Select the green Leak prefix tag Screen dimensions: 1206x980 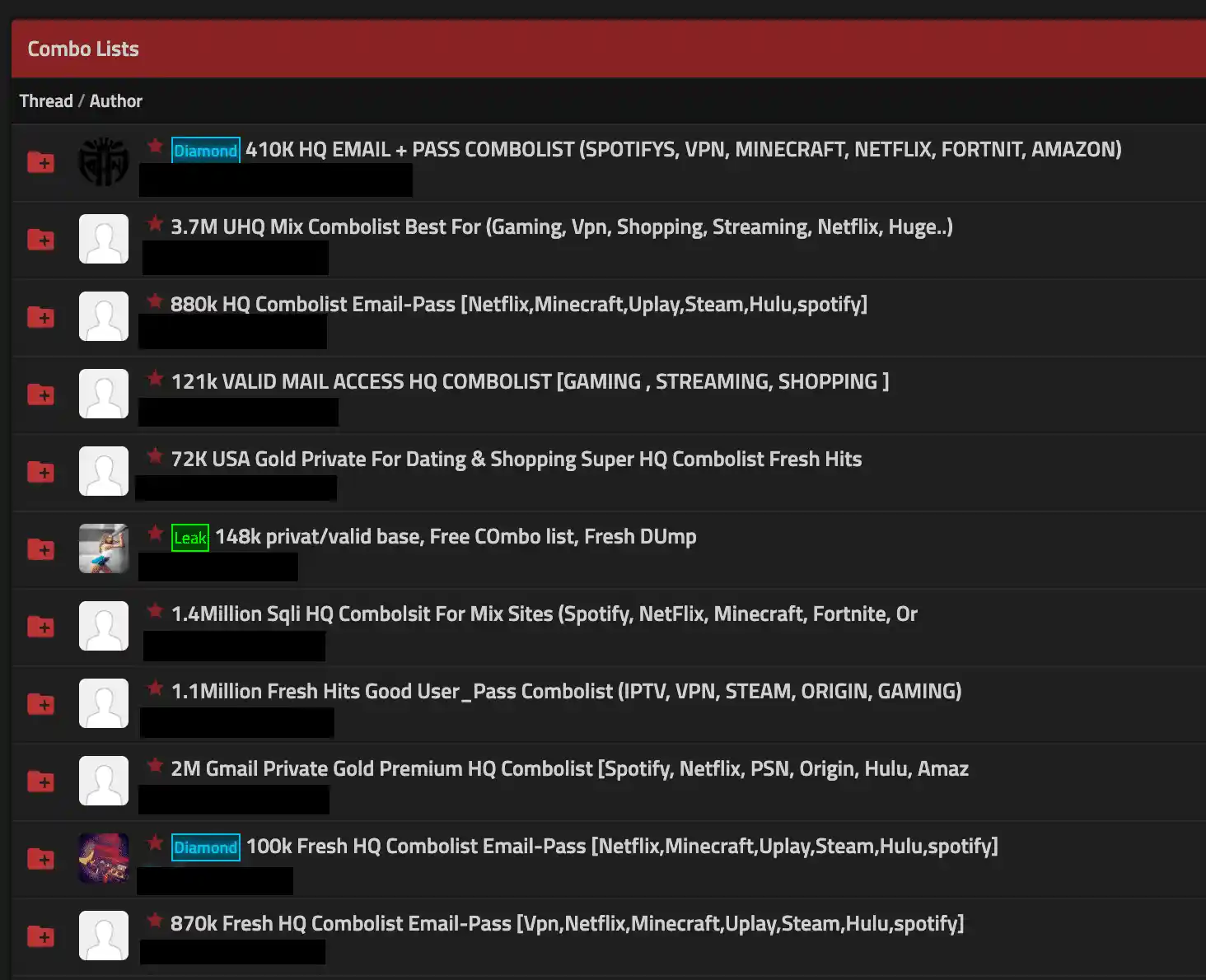pyautogui.click(x=190, y=538)
